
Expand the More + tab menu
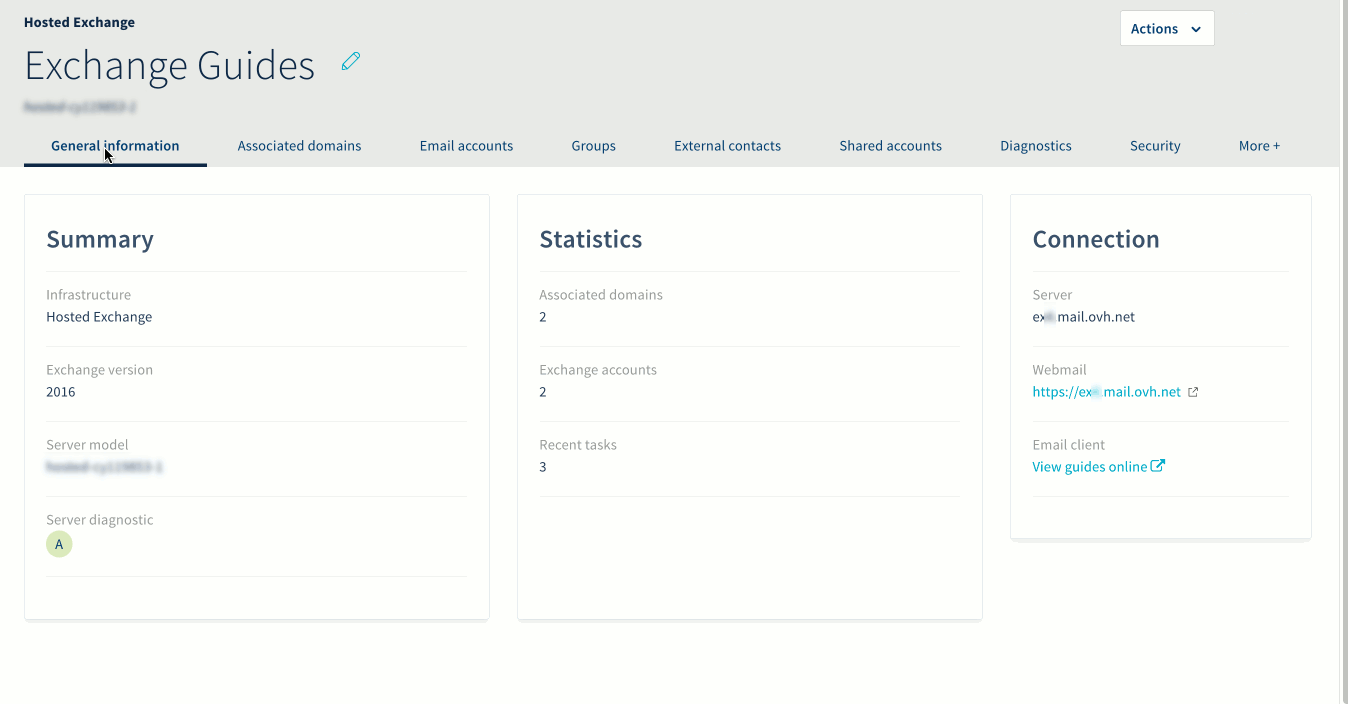click(x=1258, y=146)
